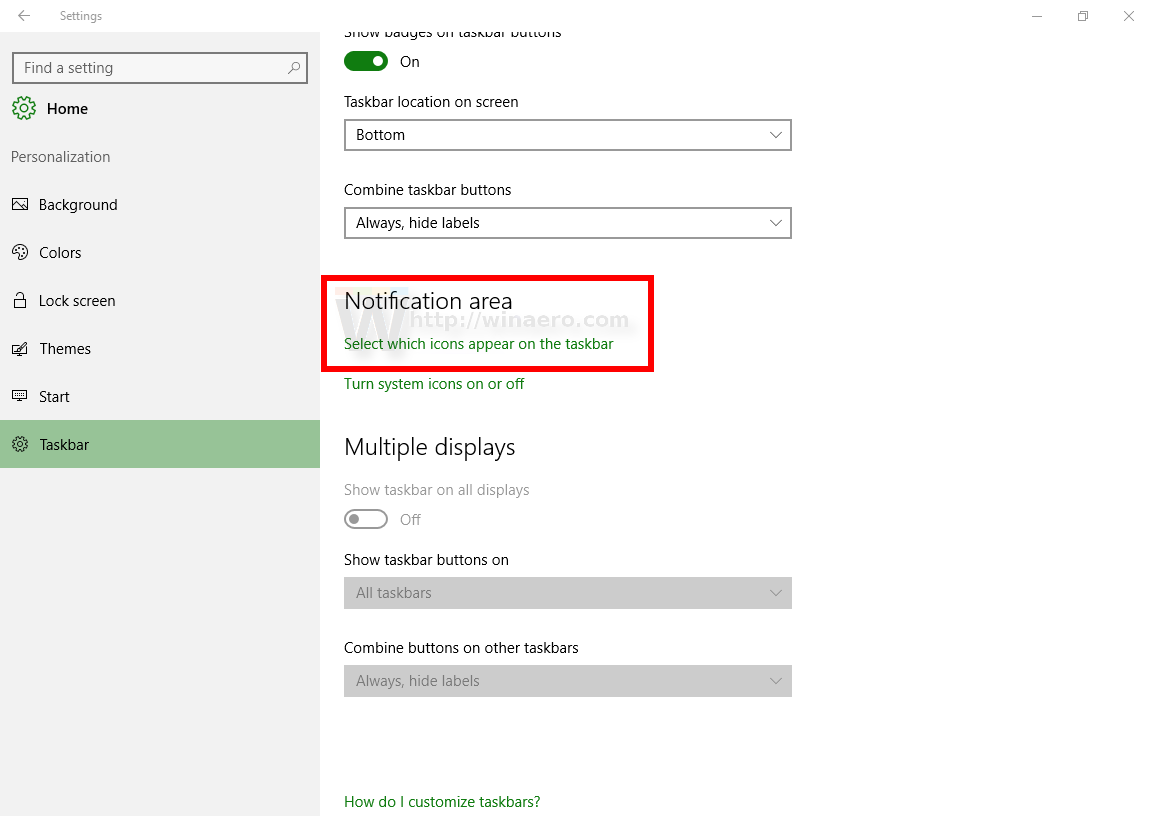Viewport: 1152px width, 816px height.
Task: Open the Taskbar location dropdown
Action: [x=567, y=135]
